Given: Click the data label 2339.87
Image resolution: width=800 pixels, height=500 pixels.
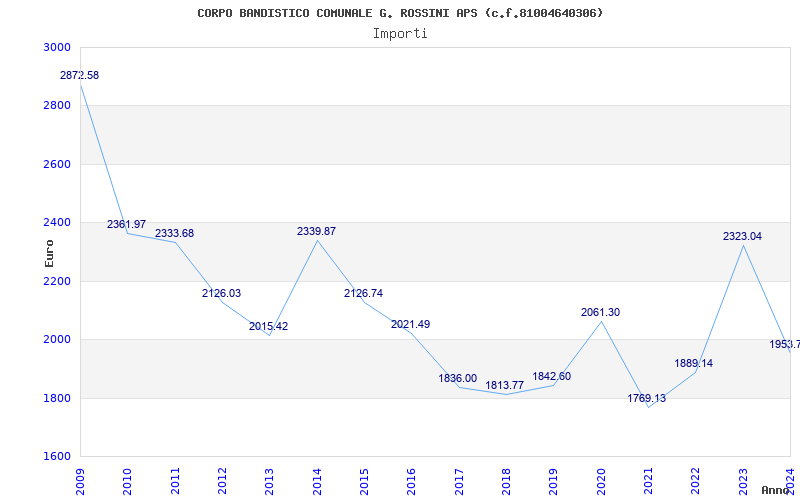Looking at the screenshot, I should tap(316, 231).
